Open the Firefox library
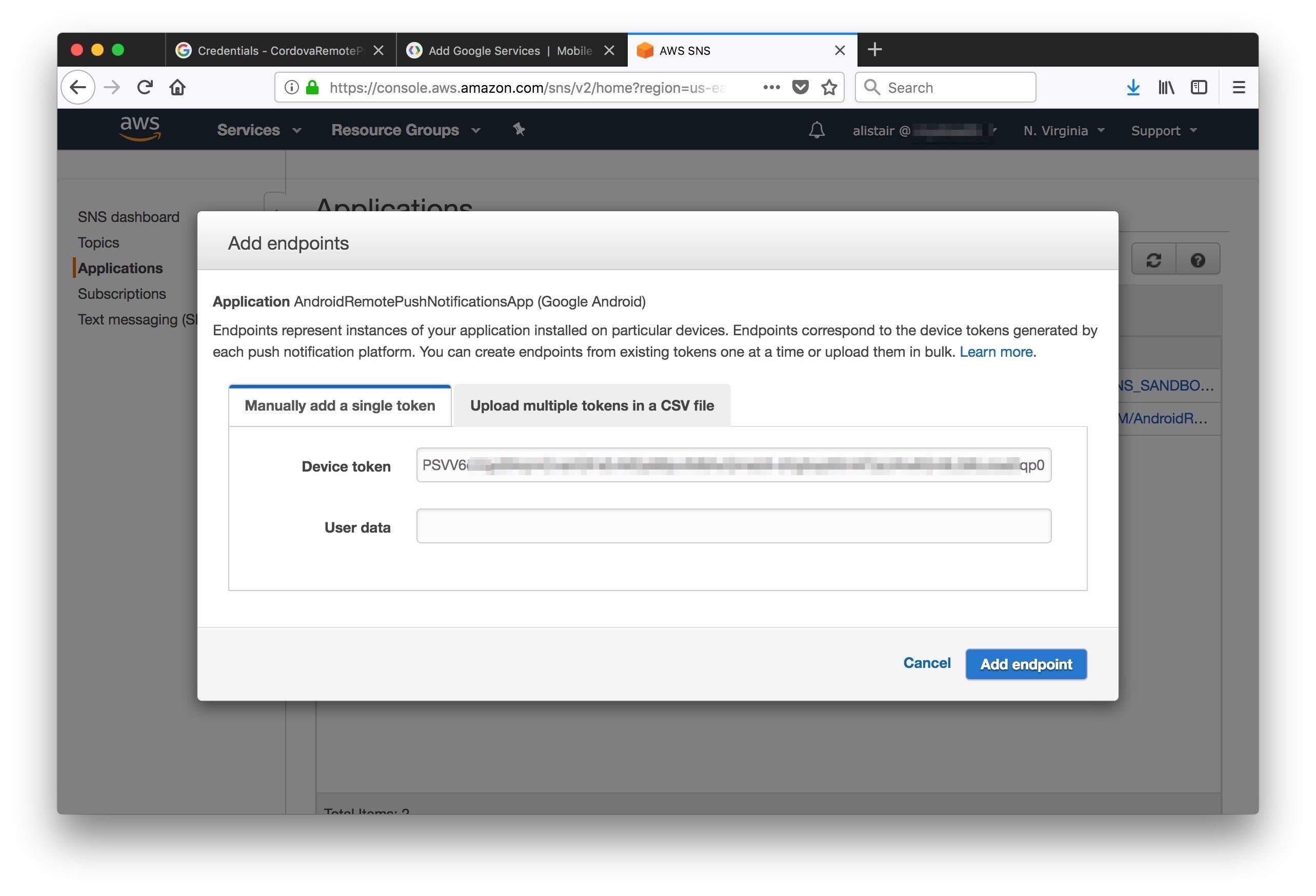The image size is (1316, 896). pyautogui.click(x=1166, y=87)
